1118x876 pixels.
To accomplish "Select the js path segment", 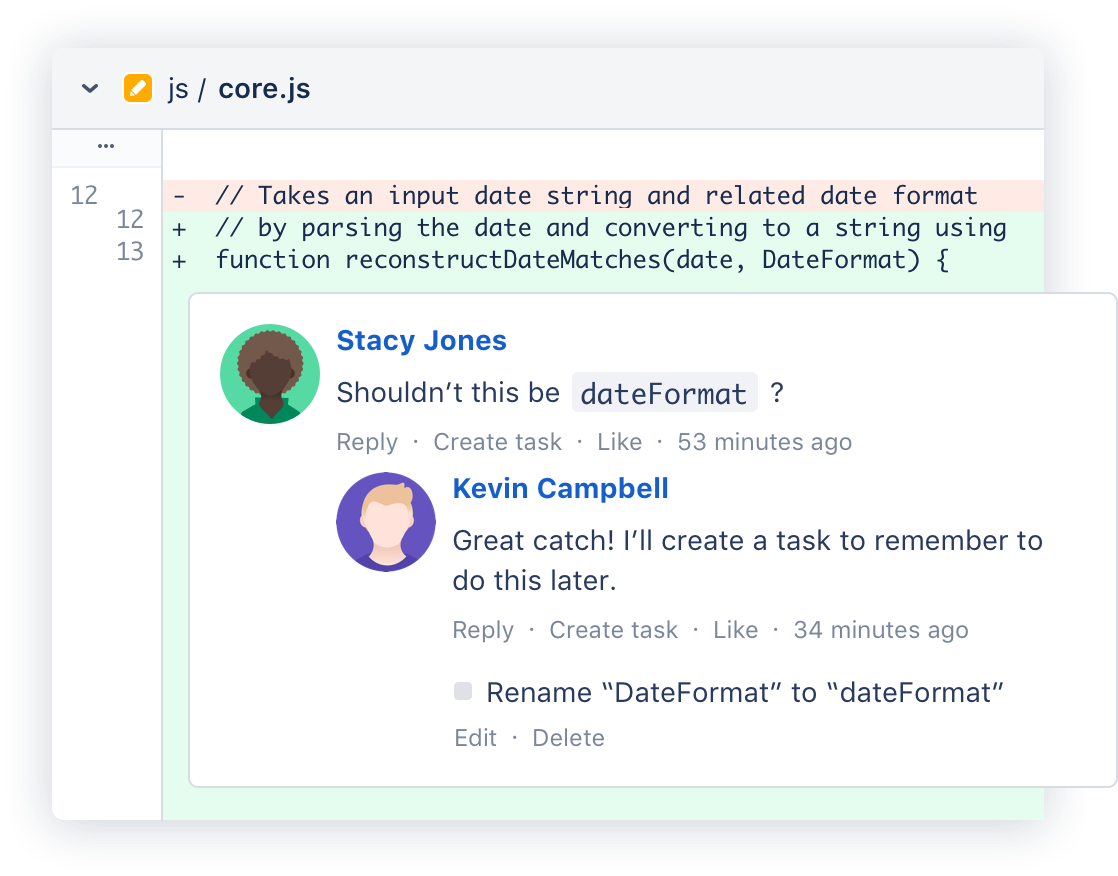I will 178,89.
